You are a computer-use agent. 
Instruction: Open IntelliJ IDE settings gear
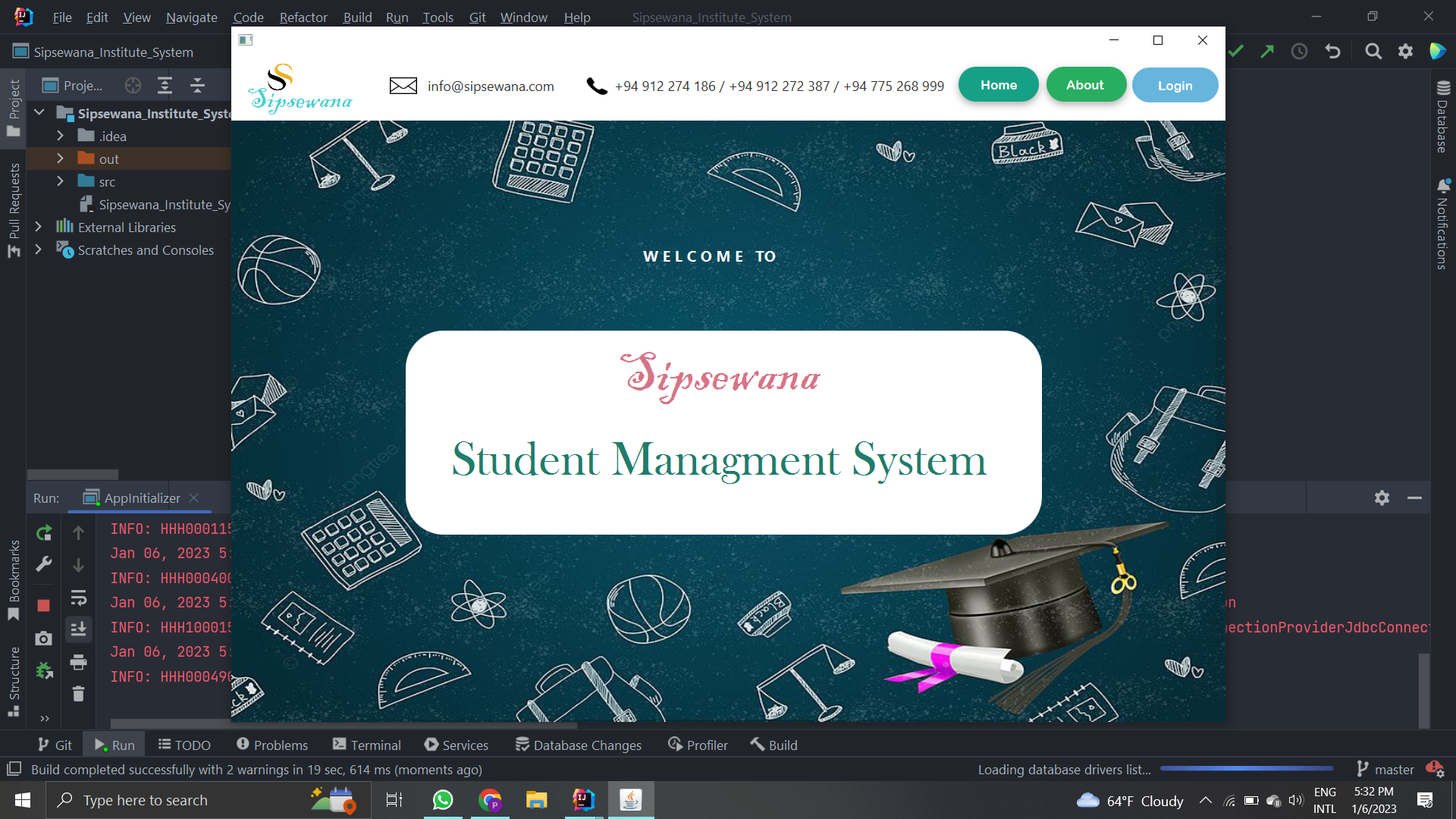[1405, 51]
